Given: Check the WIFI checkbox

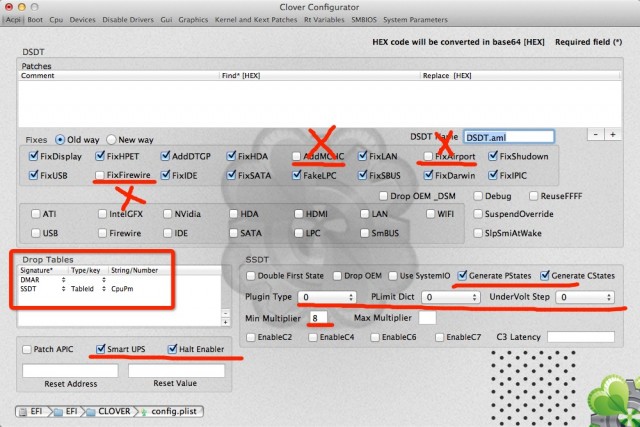Looking at the screenshot, I should (x=431, y=214).
